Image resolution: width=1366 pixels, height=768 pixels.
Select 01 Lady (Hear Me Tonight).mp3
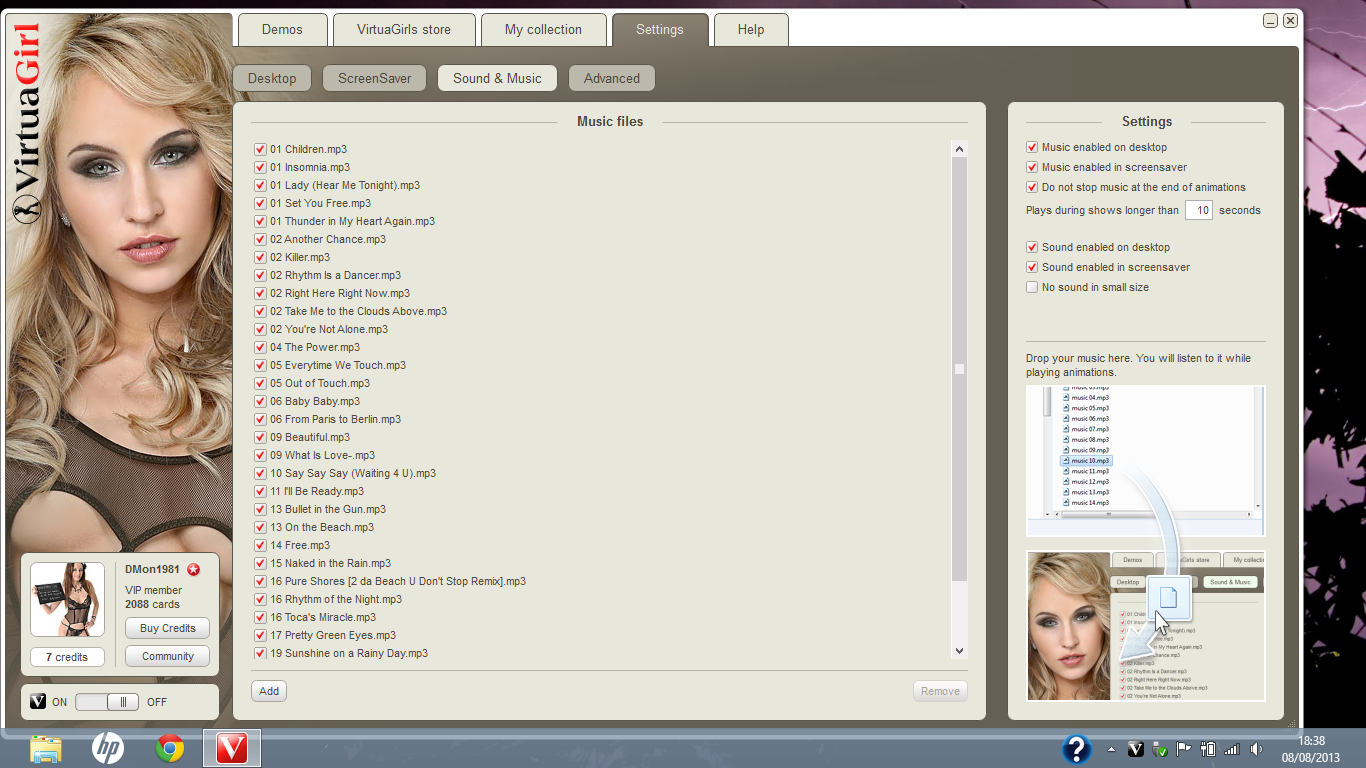(x=344, y=185)
